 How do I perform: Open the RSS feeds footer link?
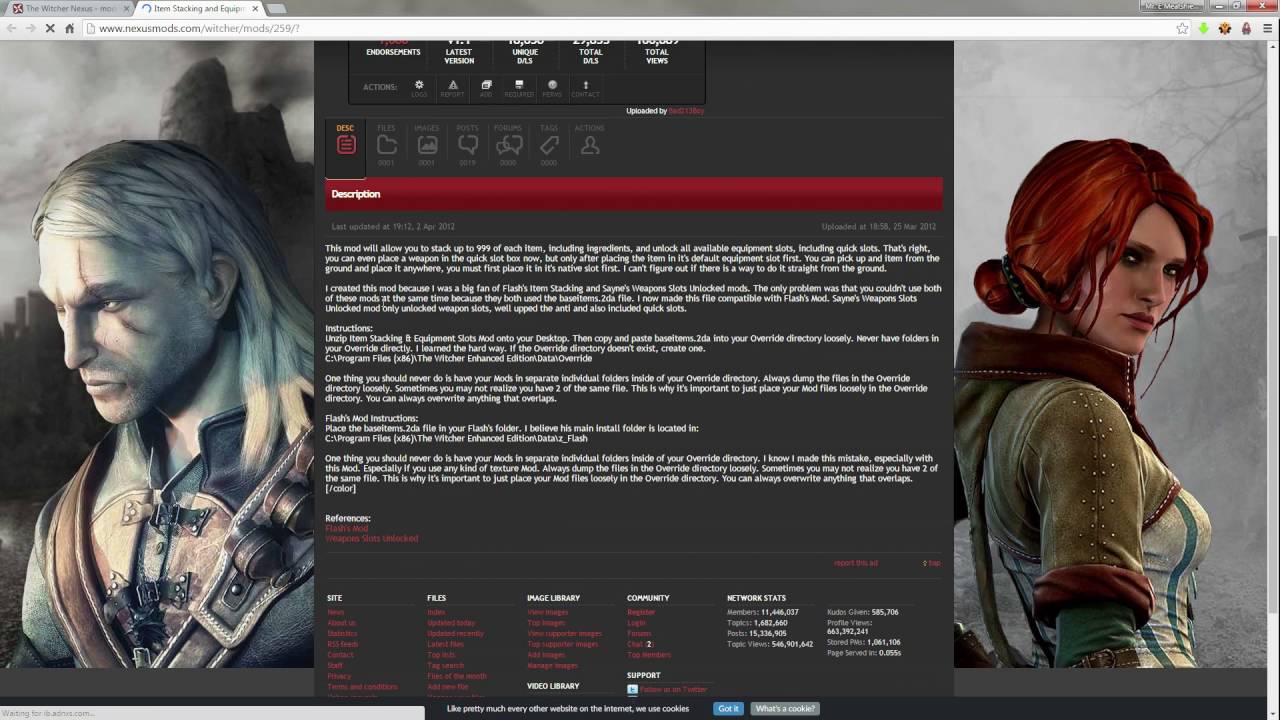tap(342, 644)
